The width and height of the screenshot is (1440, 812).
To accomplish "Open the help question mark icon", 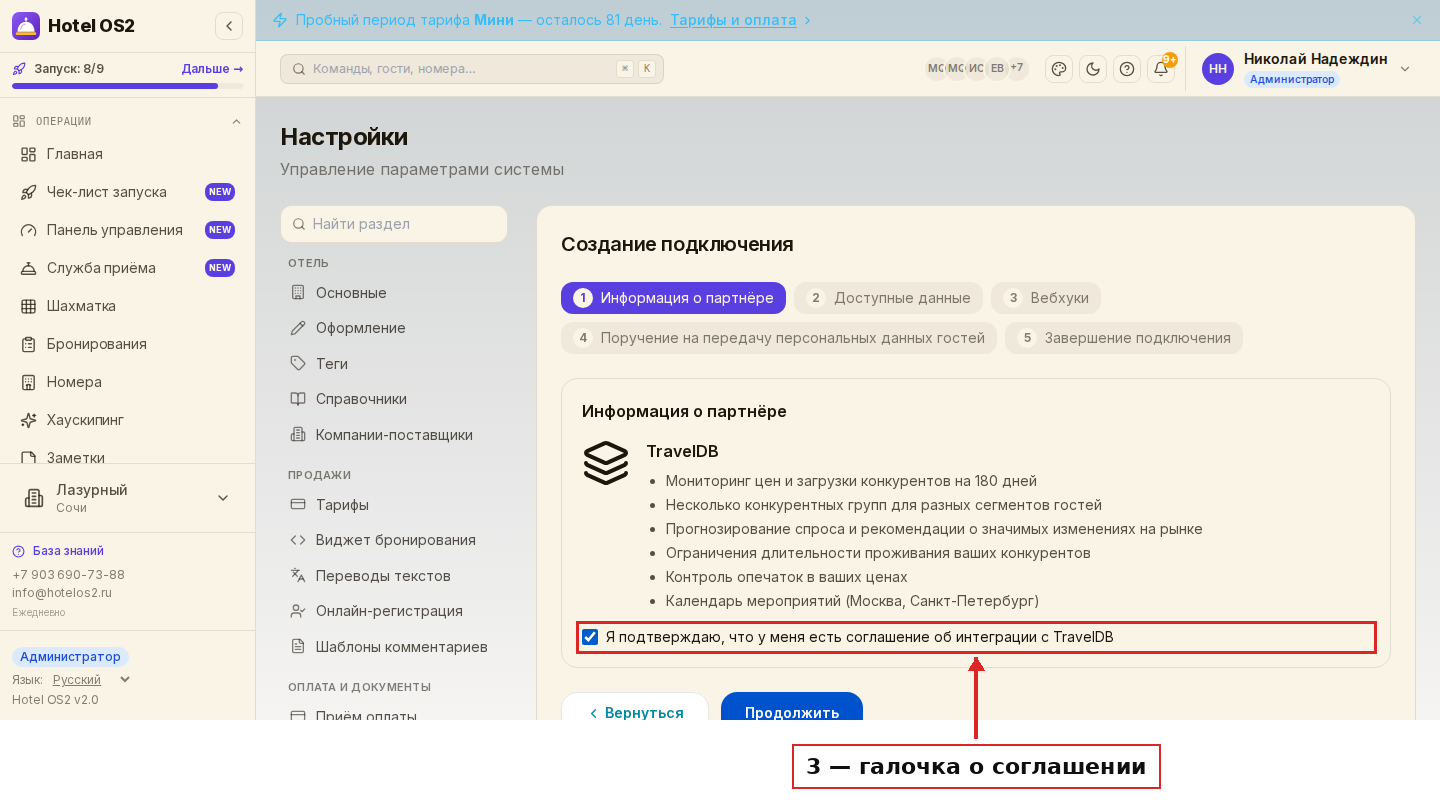I will click(x=1127, y=69).
